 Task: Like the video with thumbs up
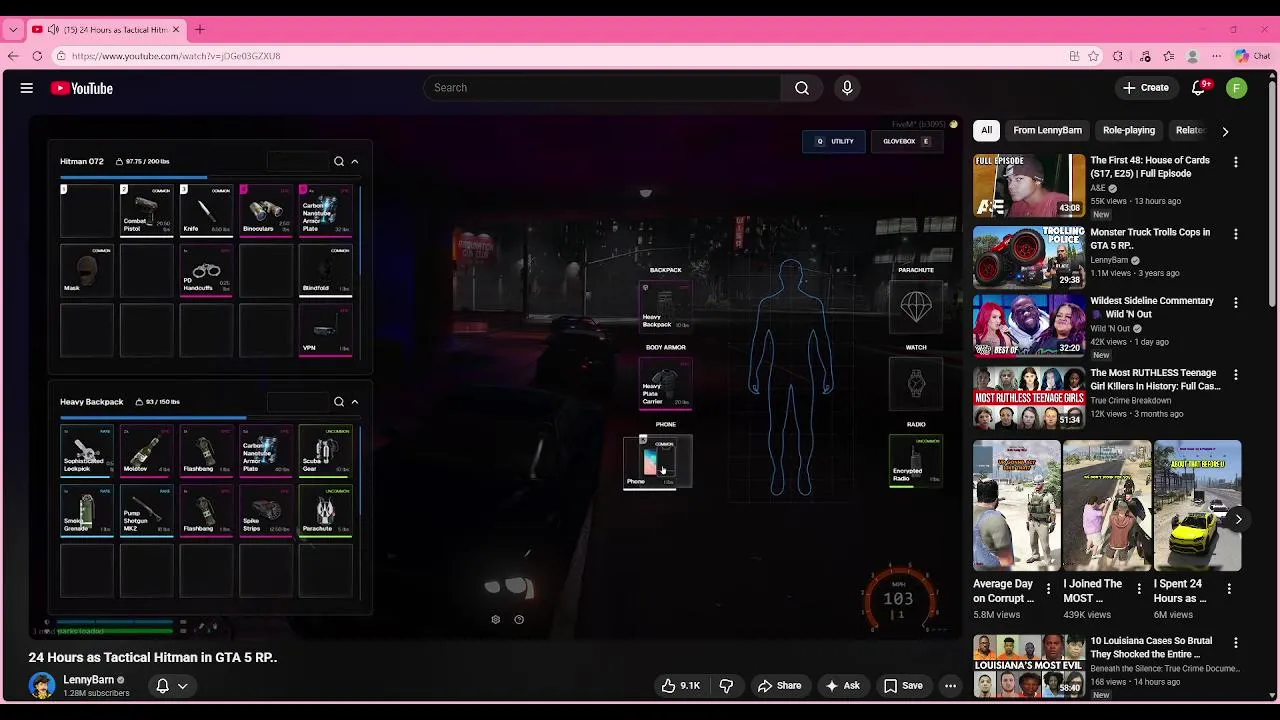point(680,686)
